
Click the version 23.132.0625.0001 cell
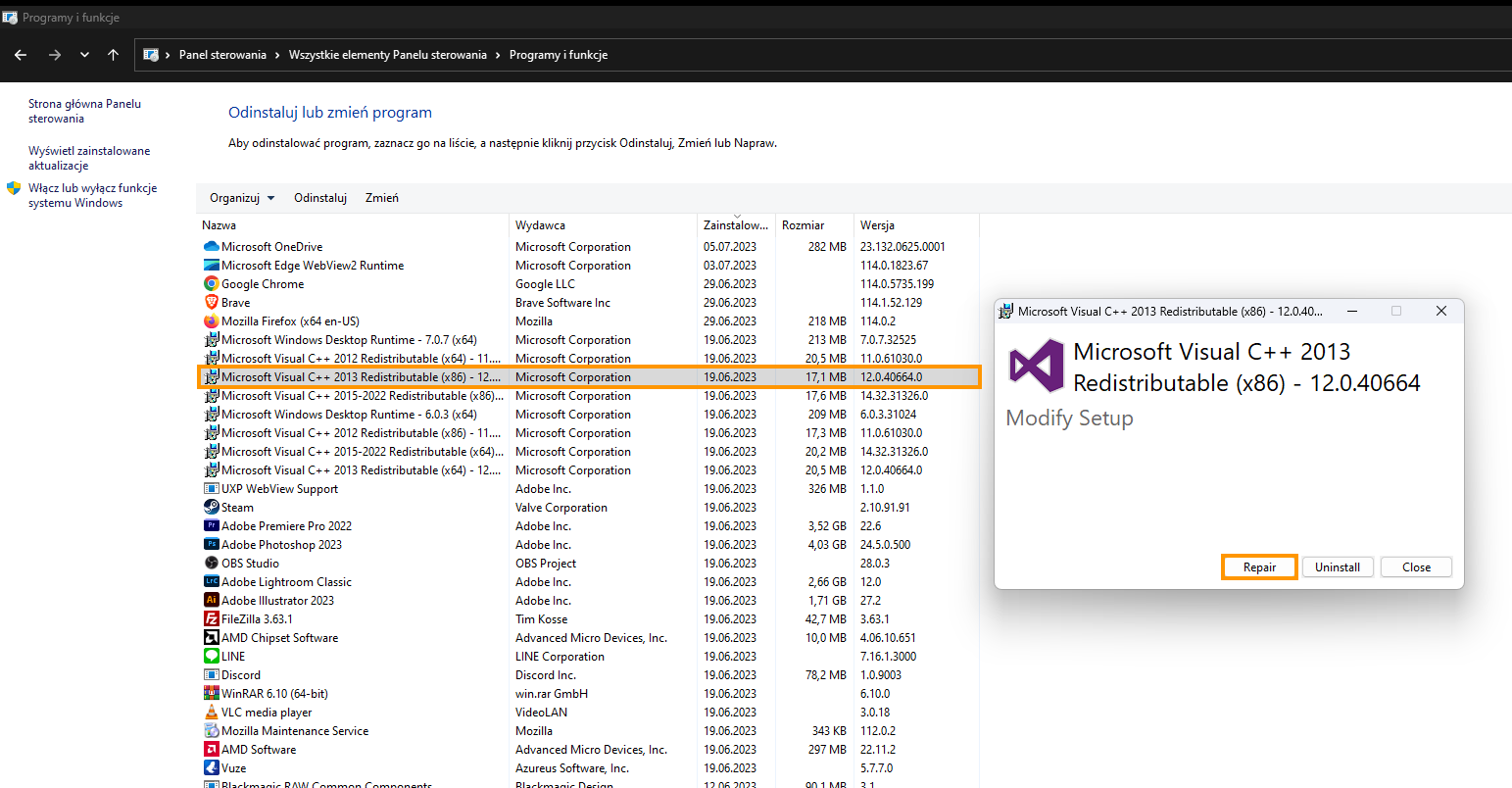click(902, 247)
